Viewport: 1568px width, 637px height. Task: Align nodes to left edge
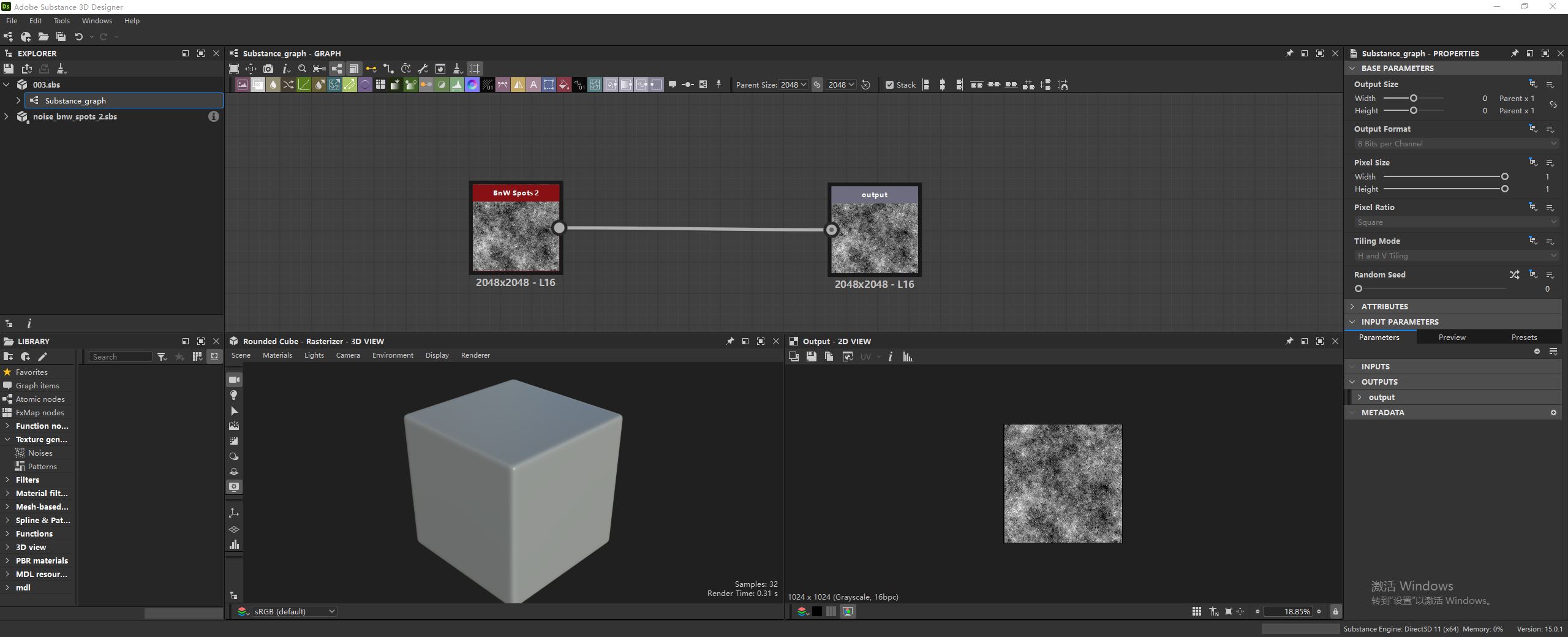coord(926,85)
